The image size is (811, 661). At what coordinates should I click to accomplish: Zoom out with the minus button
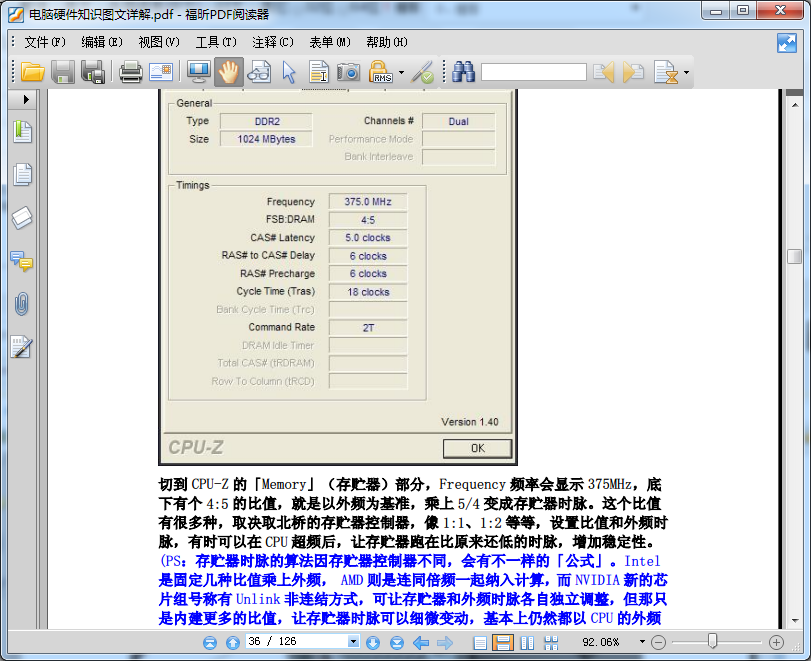[658, 642]
